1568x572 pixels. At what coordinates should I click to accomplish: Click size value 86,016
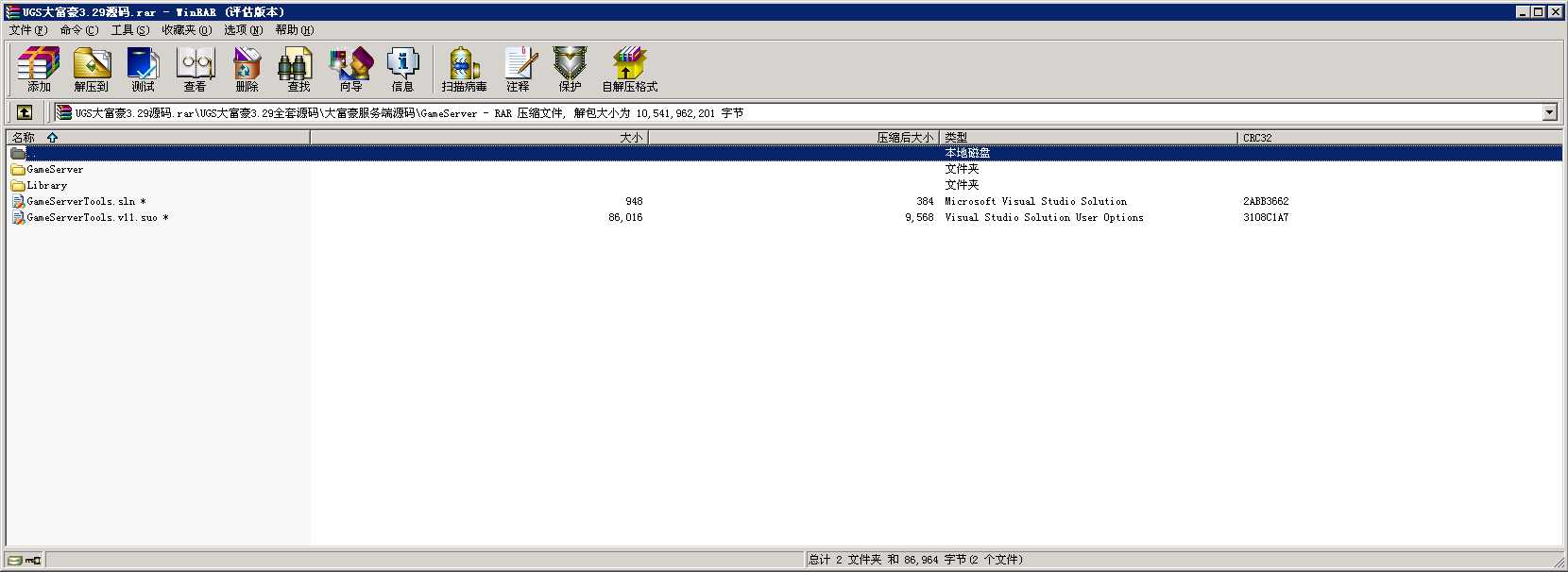pyautogui.click(x=625, y=218)
